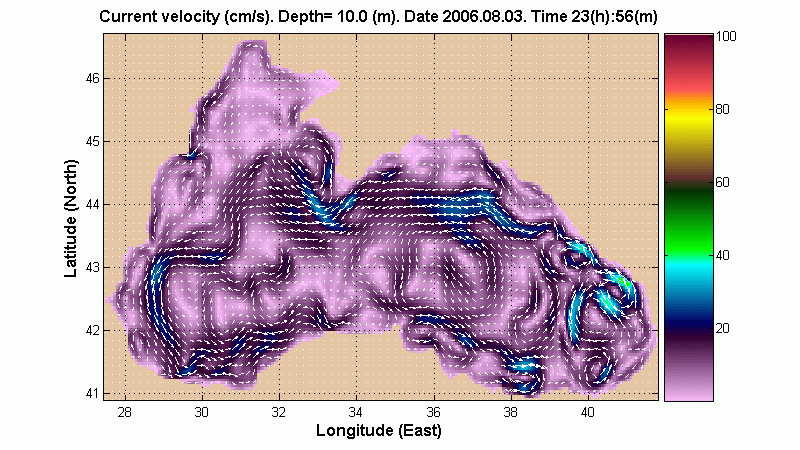Click the colorbar value 40
The image size is (800, 450).
722,255
